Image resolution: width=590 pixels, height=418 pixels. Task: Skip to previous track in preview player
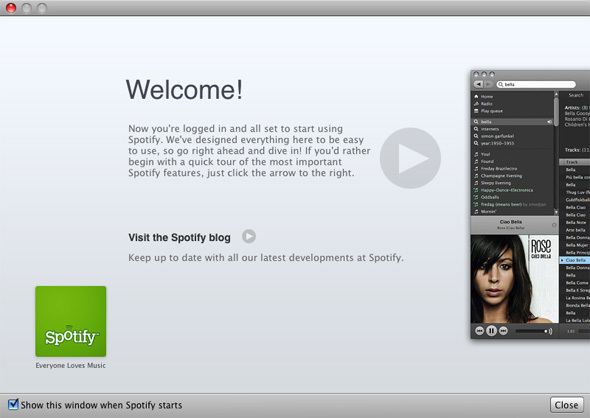(479, 331)
